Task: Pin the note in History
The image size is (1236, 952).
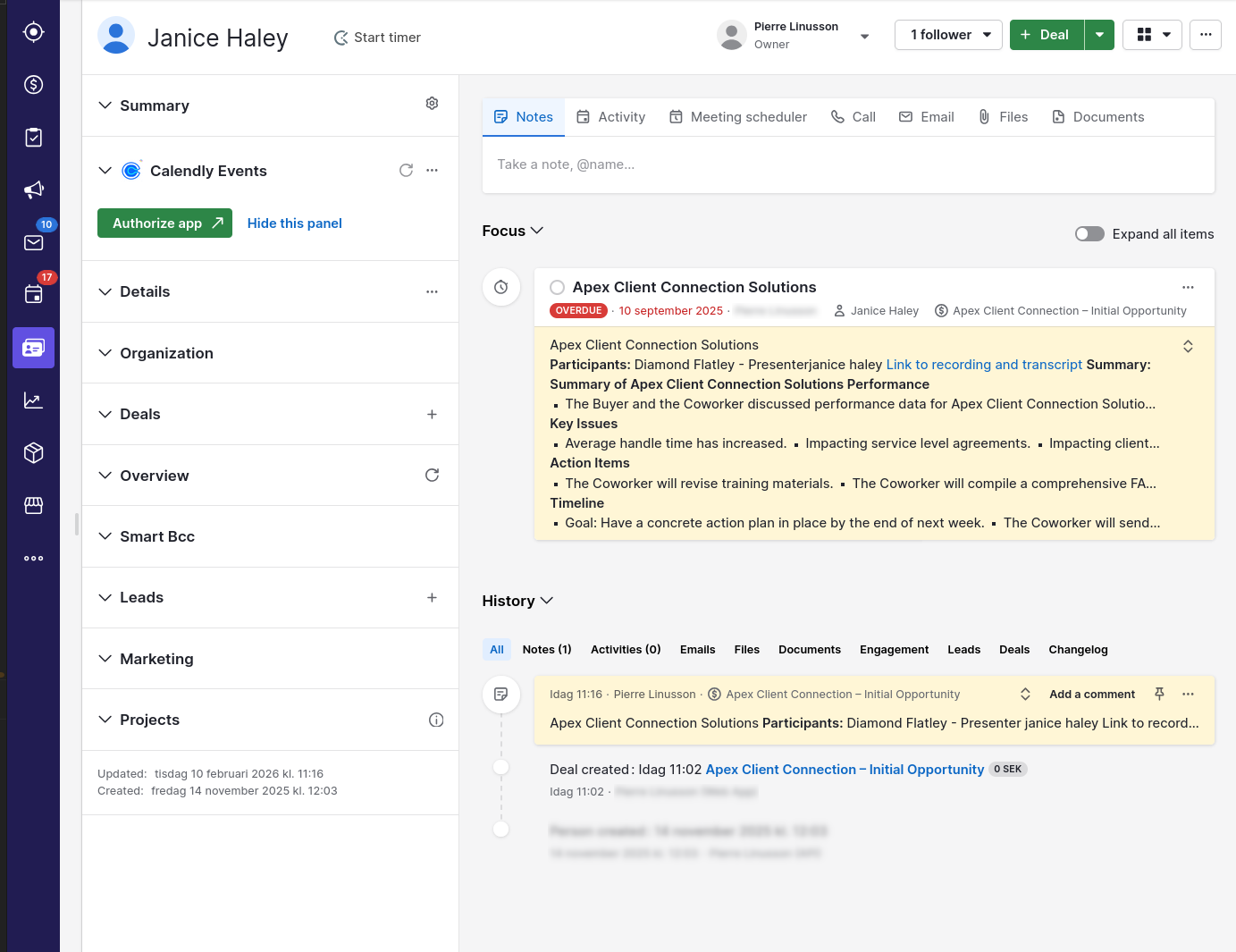Action: pos(1159,694)
